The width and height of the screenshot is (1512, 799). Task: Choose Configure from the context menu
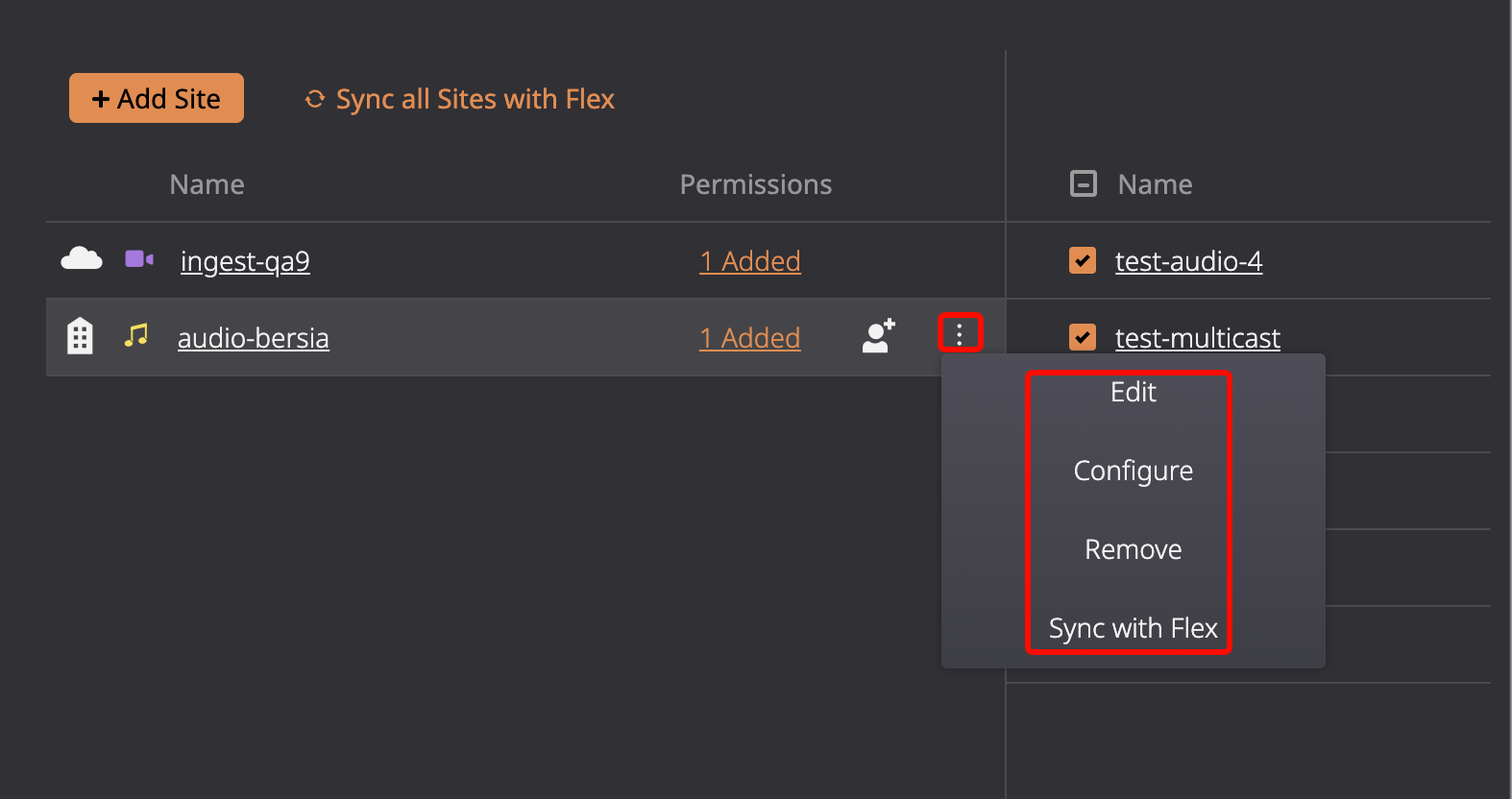tap(1134, 471)
